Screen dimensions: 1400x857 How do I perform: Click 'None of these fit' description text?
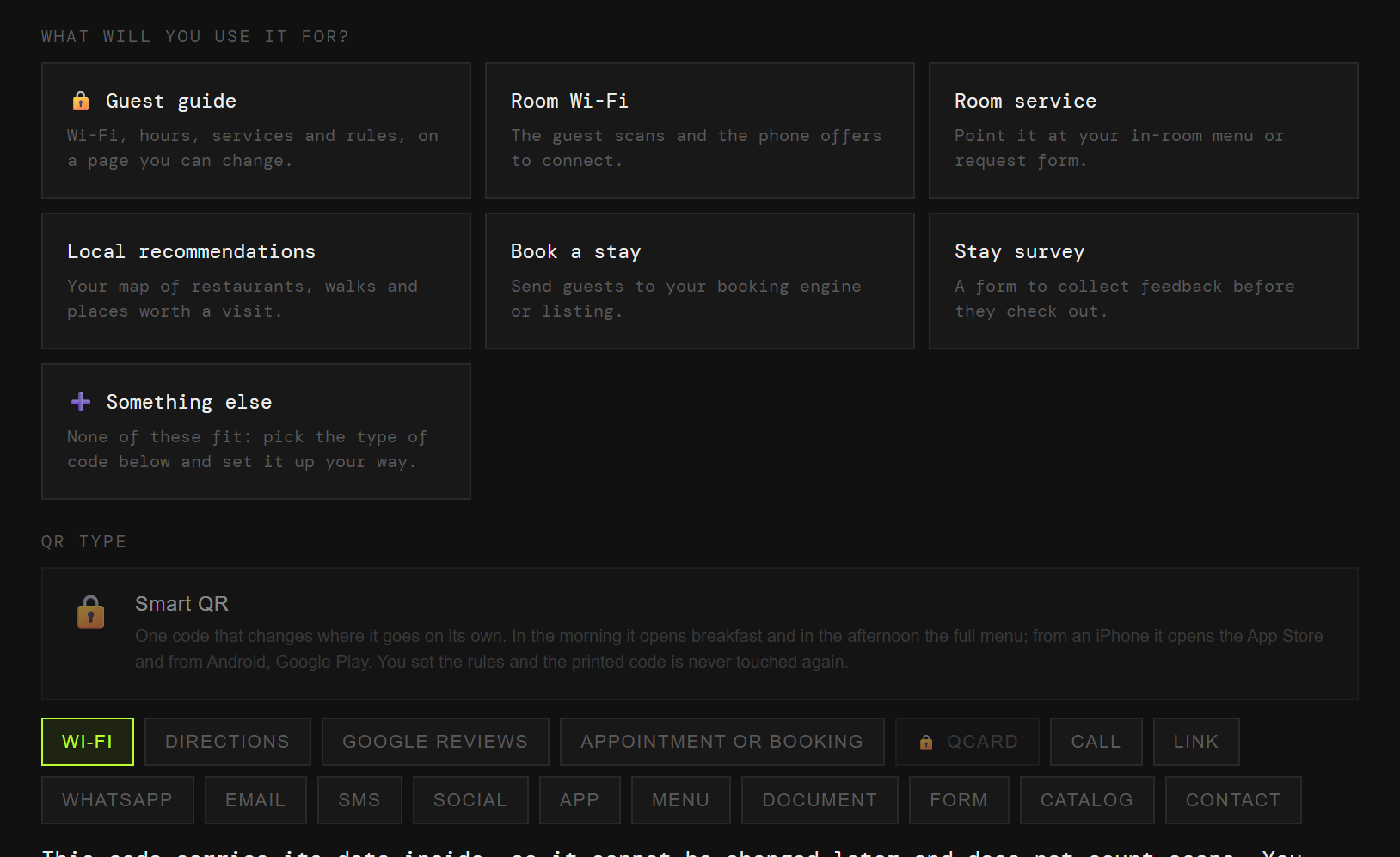point(248,449)
